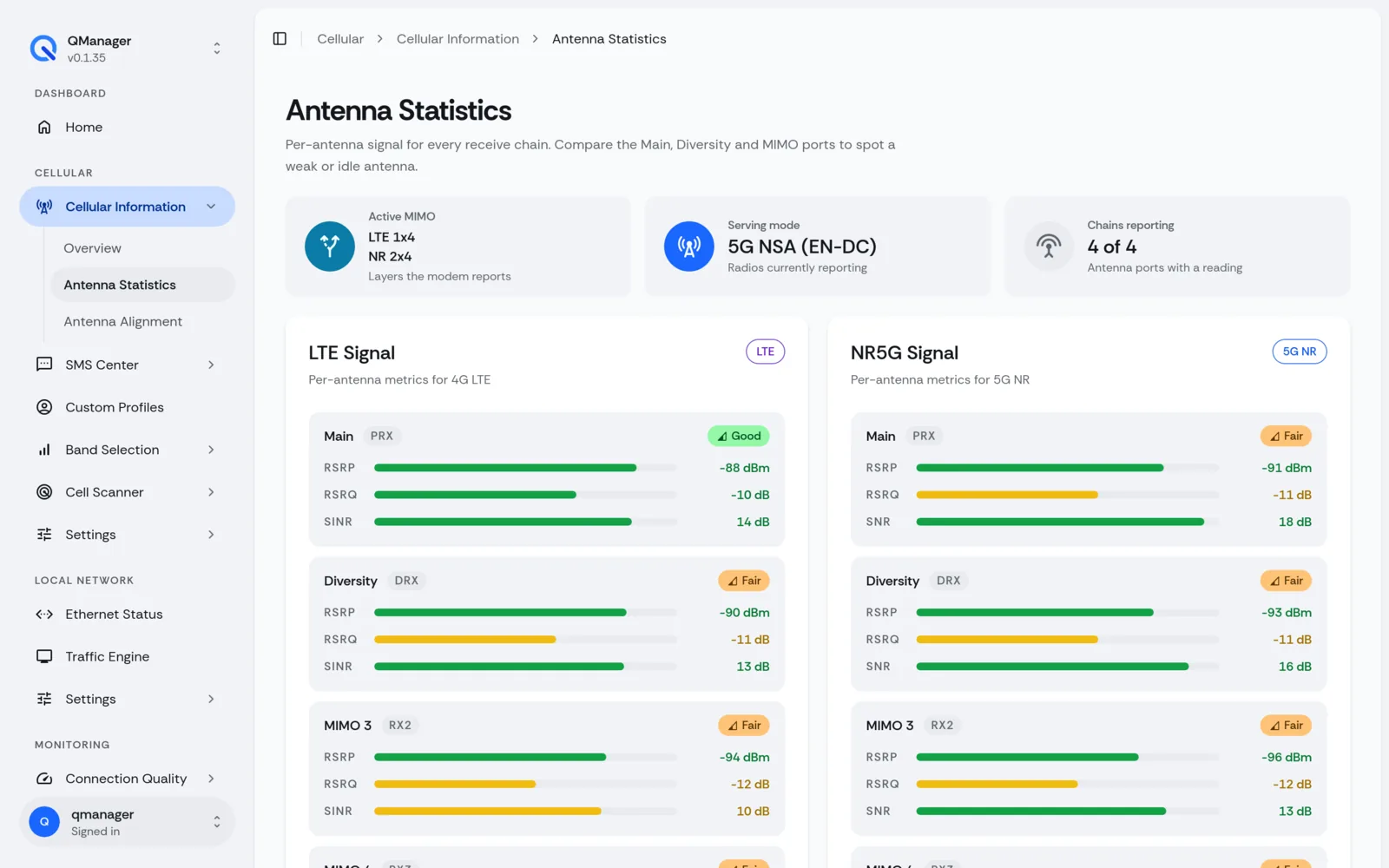Open the qmanager account menu arrows
The height and width of the screenshot is (868, 1389).
coord(217,821)
